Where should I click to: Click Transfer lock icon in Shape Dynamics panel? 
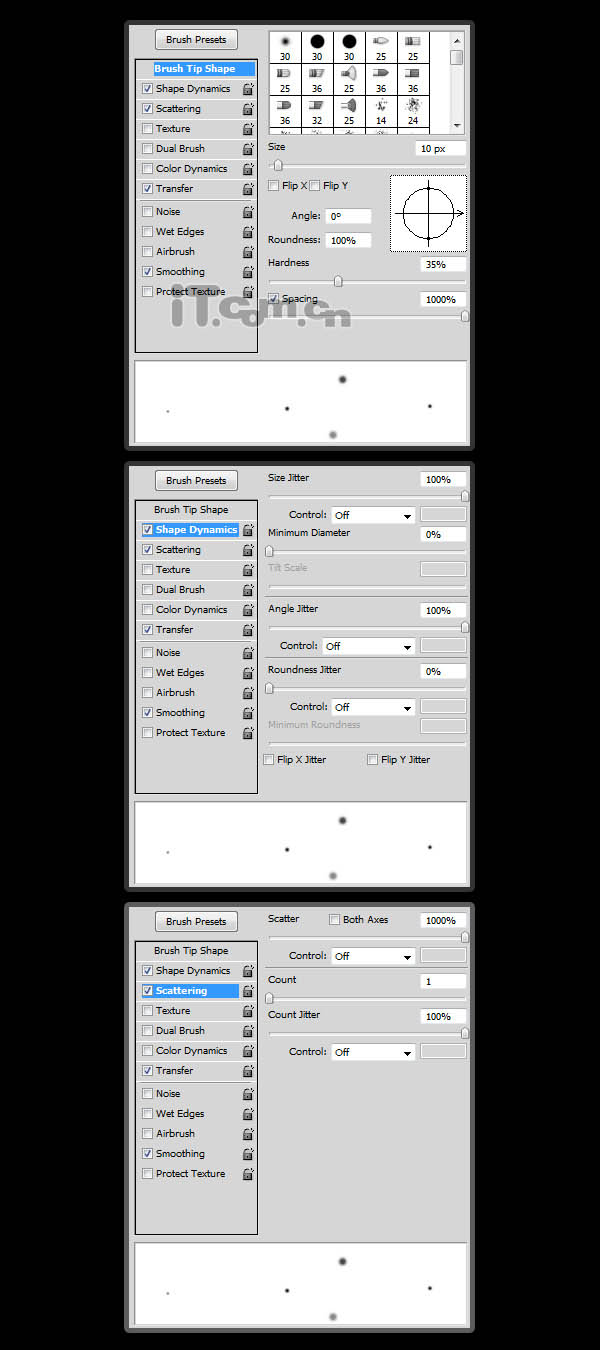[247, 630]
